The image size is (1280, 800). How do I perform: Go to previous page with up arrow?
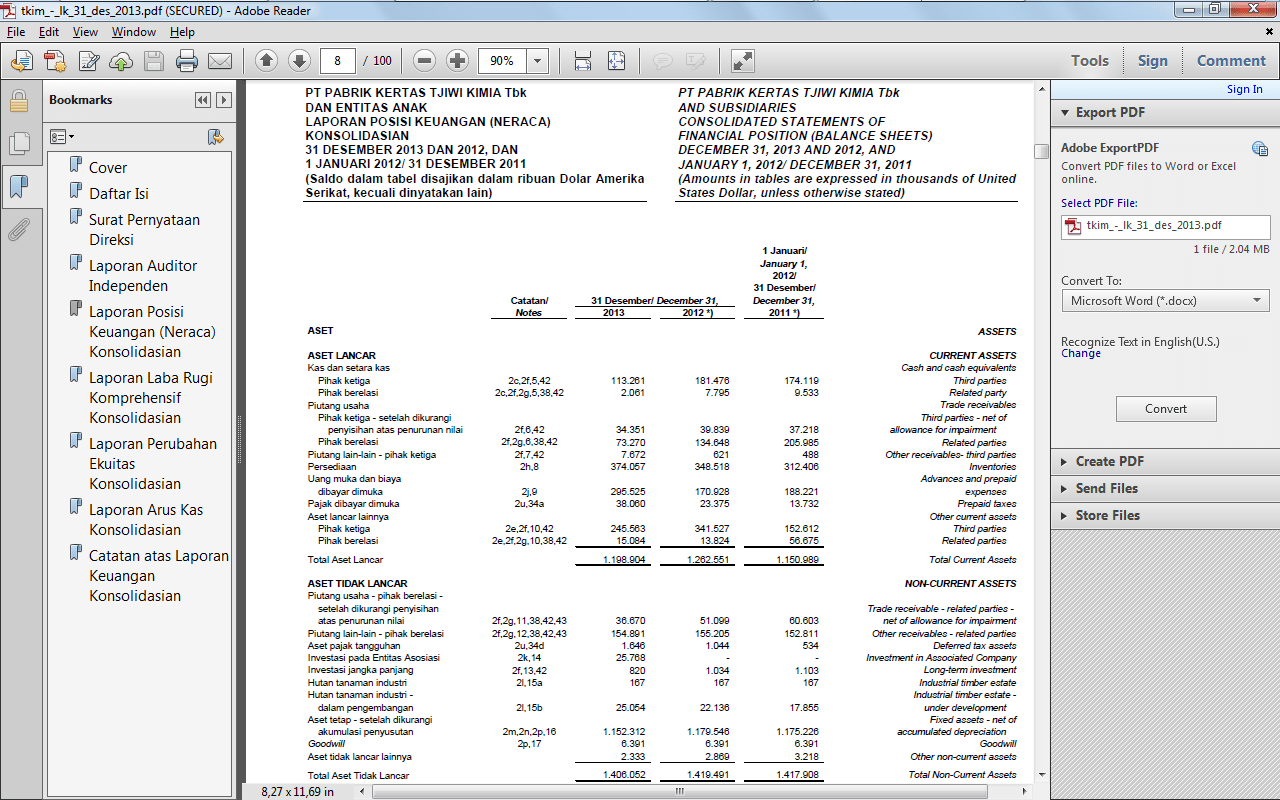point(266,61)
